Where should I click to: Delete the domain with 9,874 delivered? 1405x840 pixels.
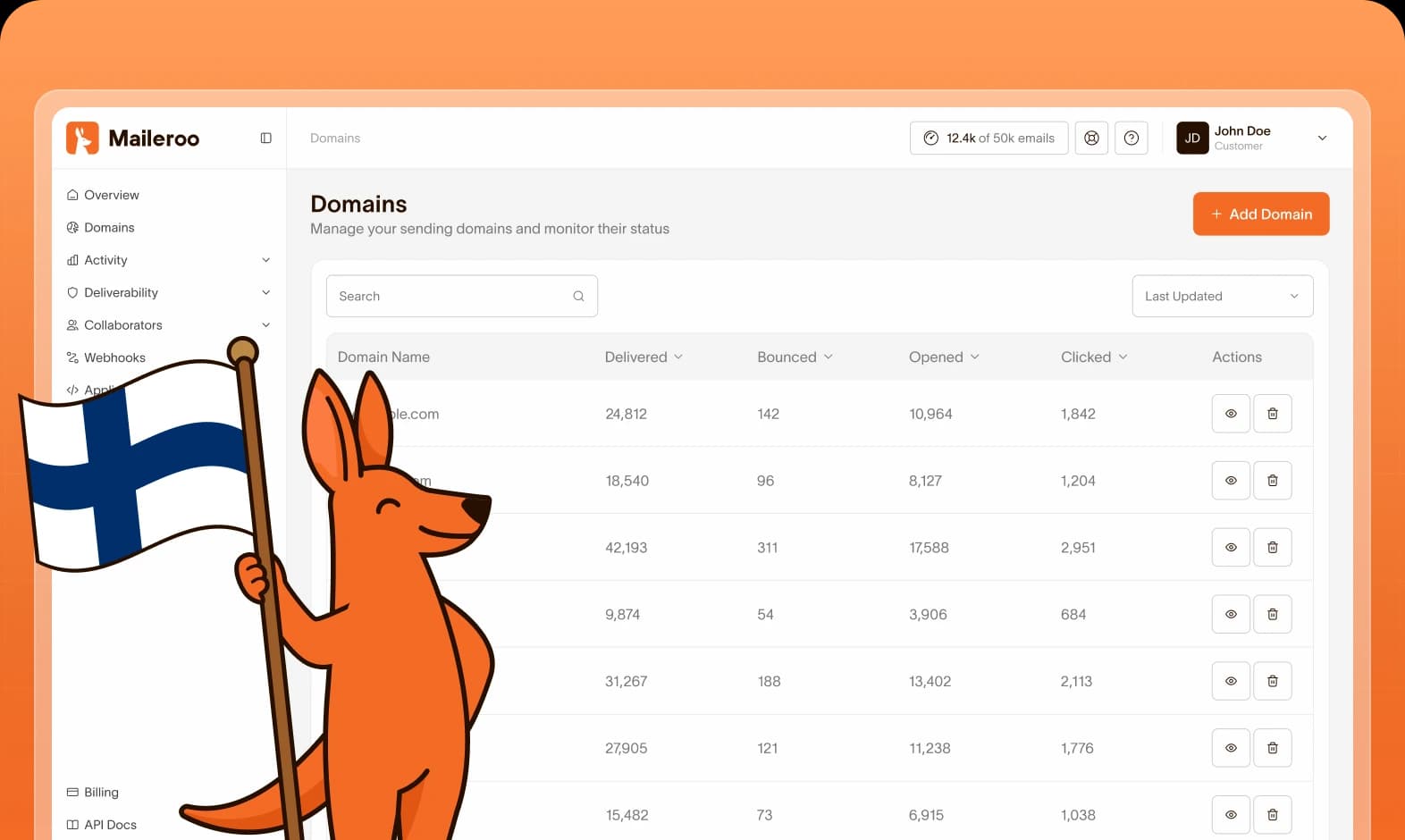coord(1273,614)
